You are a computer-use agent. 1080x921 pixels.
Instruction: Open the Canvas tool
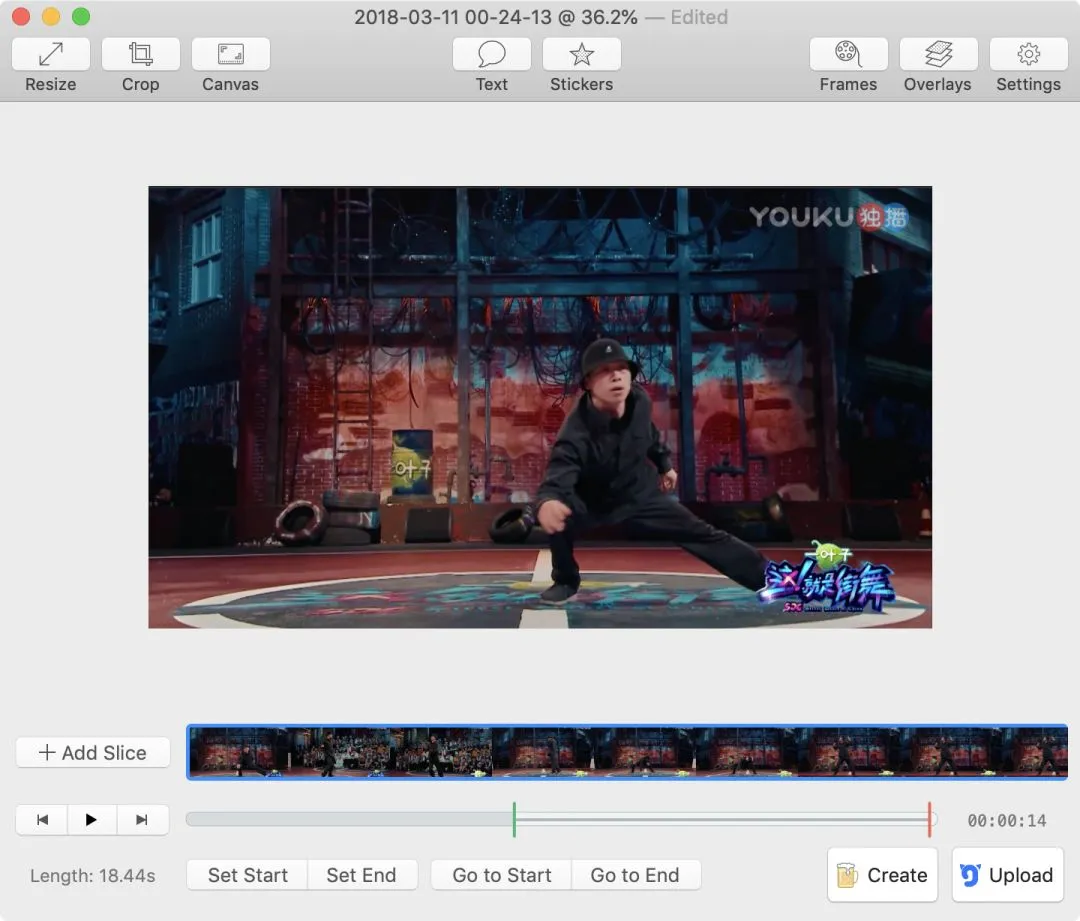click(x=231, y=54)
